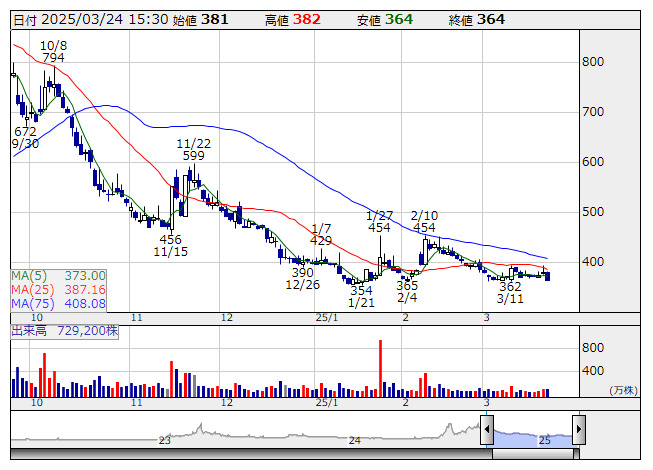Click the 2/10 peak label of 454
The height and width of the screenshot is (470, 653).
coord(425,228)
